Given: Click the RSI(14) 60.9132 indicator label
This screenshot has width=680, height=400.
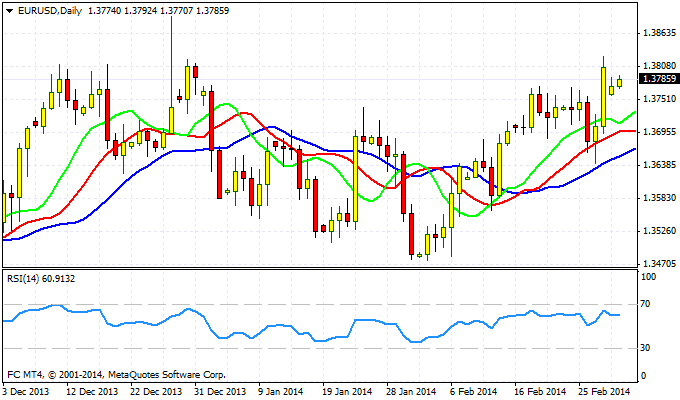Looking at the screenshot, I should coord(41,279).
